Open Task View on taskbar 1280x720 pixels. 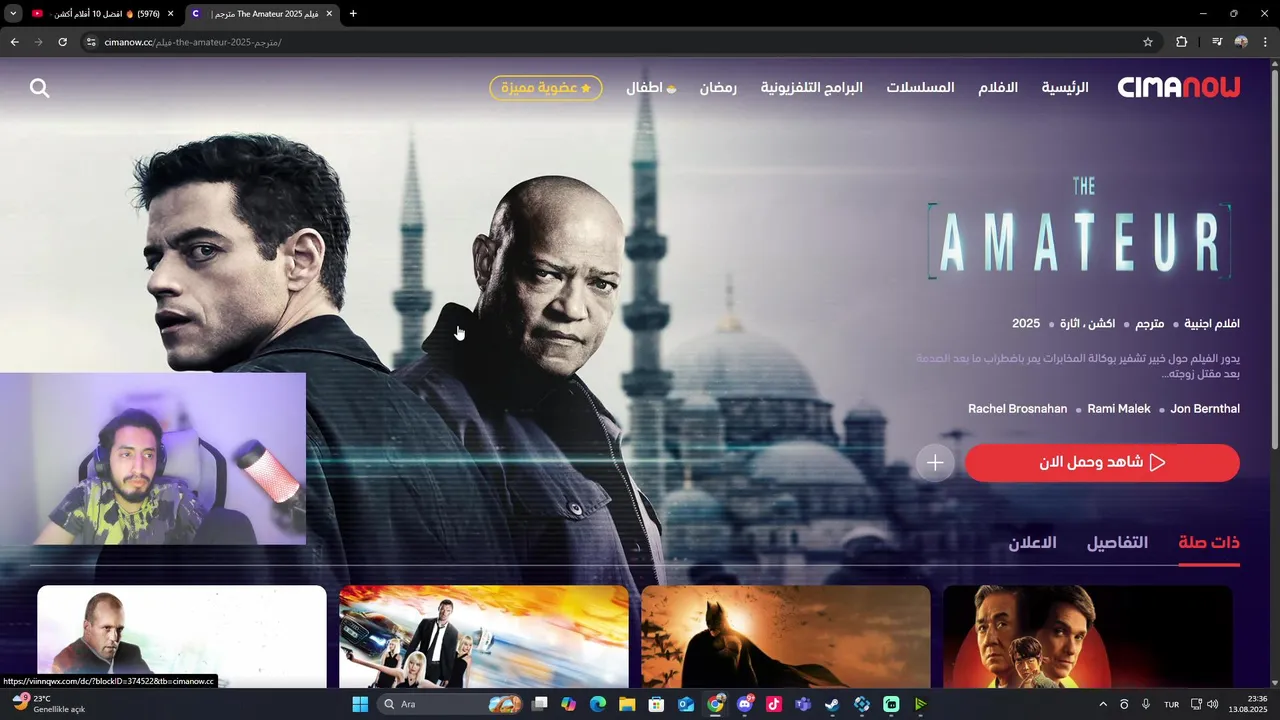(x=540, y=704)
